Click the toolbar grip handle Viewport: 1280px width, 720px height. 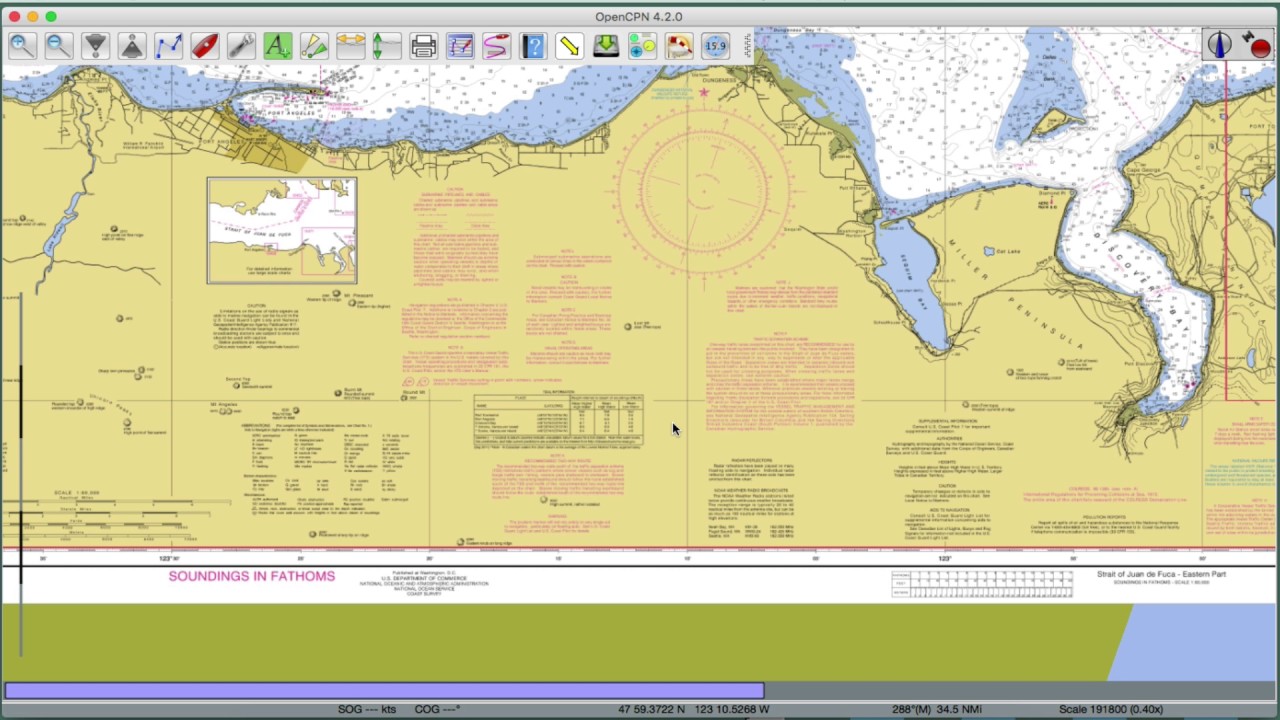(746, 46)
